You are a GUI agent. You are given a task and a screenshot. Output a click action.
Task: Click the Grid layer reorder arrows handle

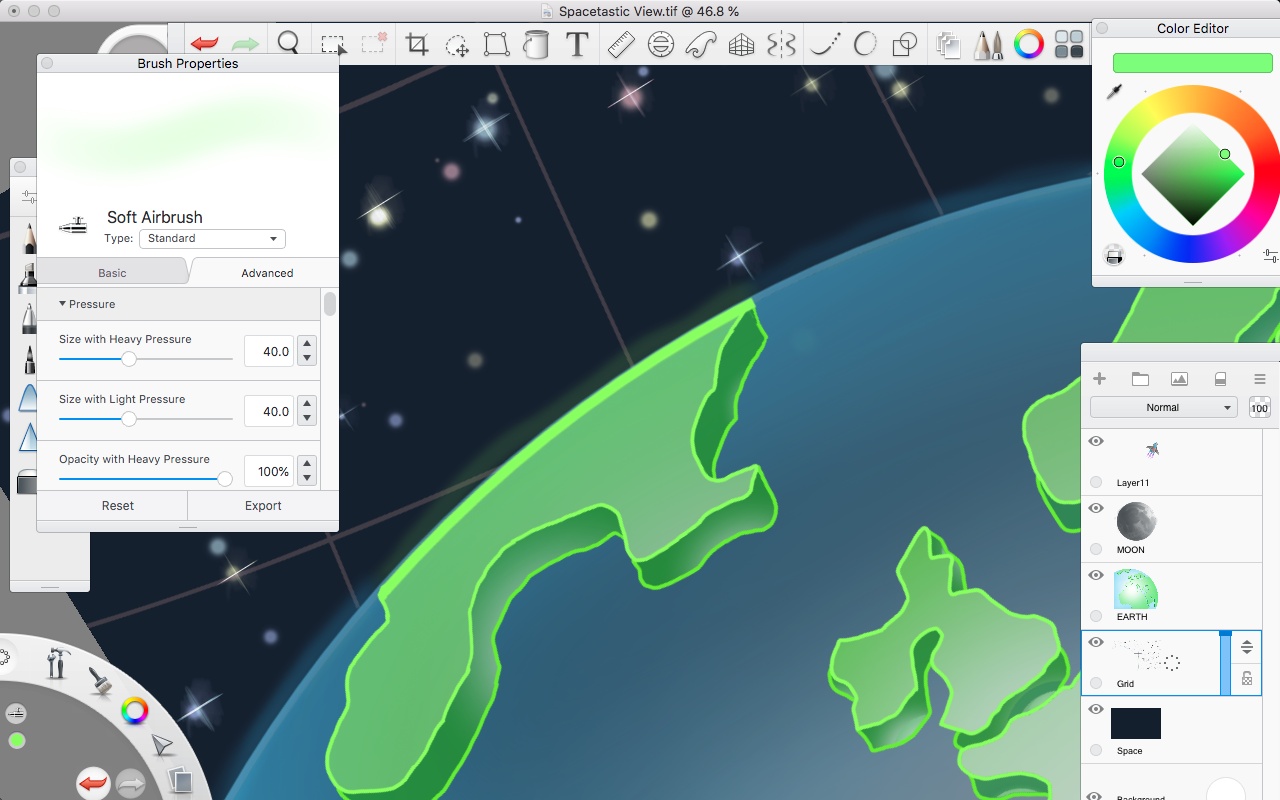pos(1247,647)
